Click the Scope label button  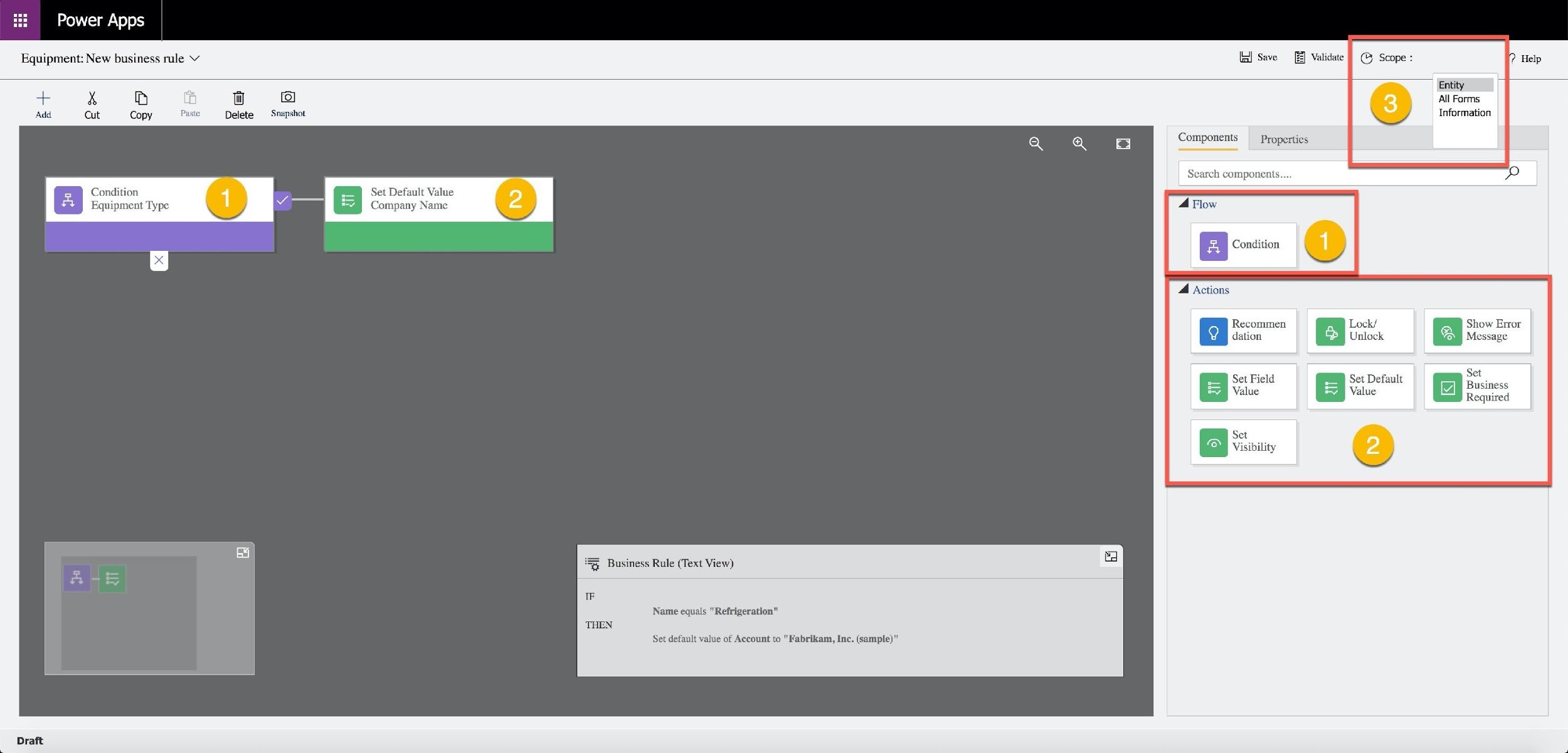click(1387, 58)
